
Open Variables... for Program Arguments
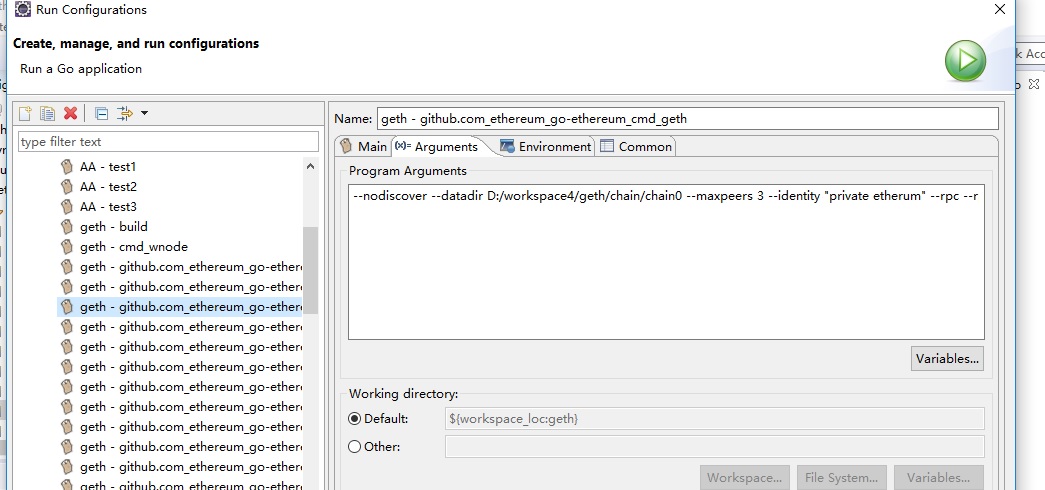947,359
